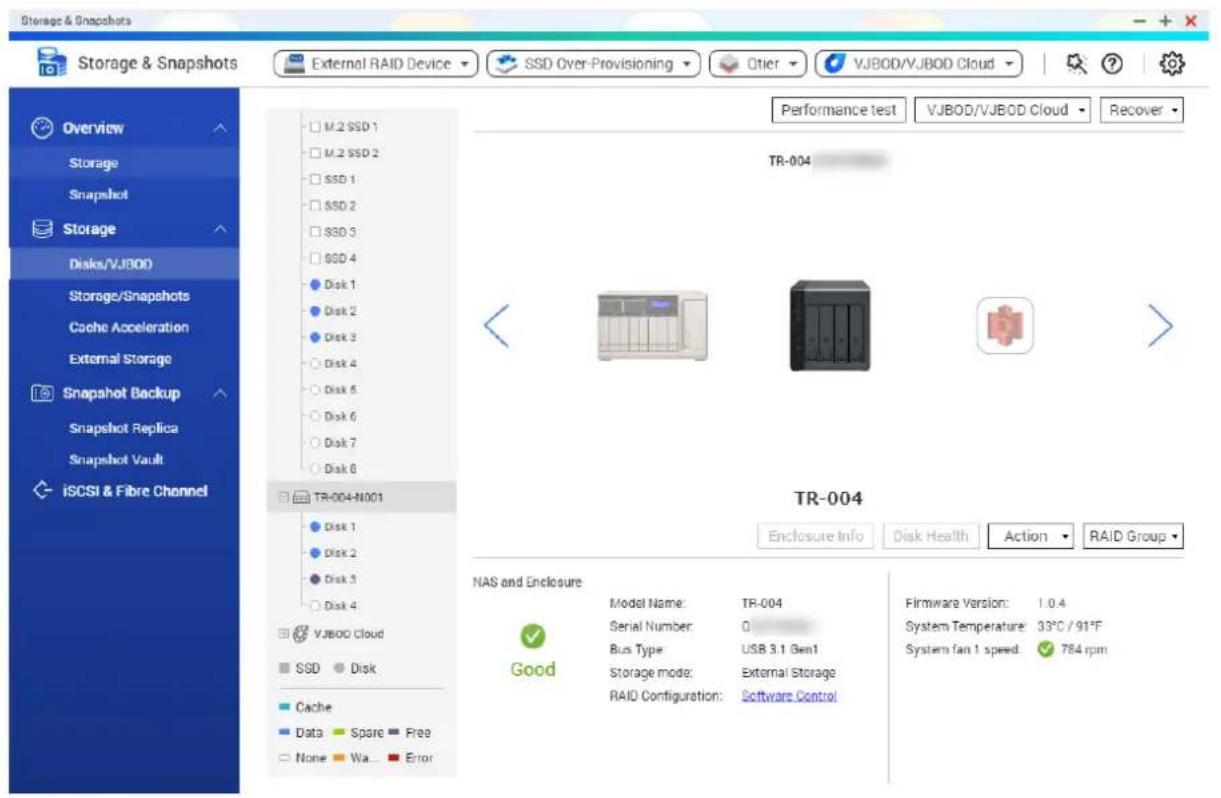Open the global settings gear icon
The width and height of the screenshot is (1221, 798).
click(x=1171, y=64)
